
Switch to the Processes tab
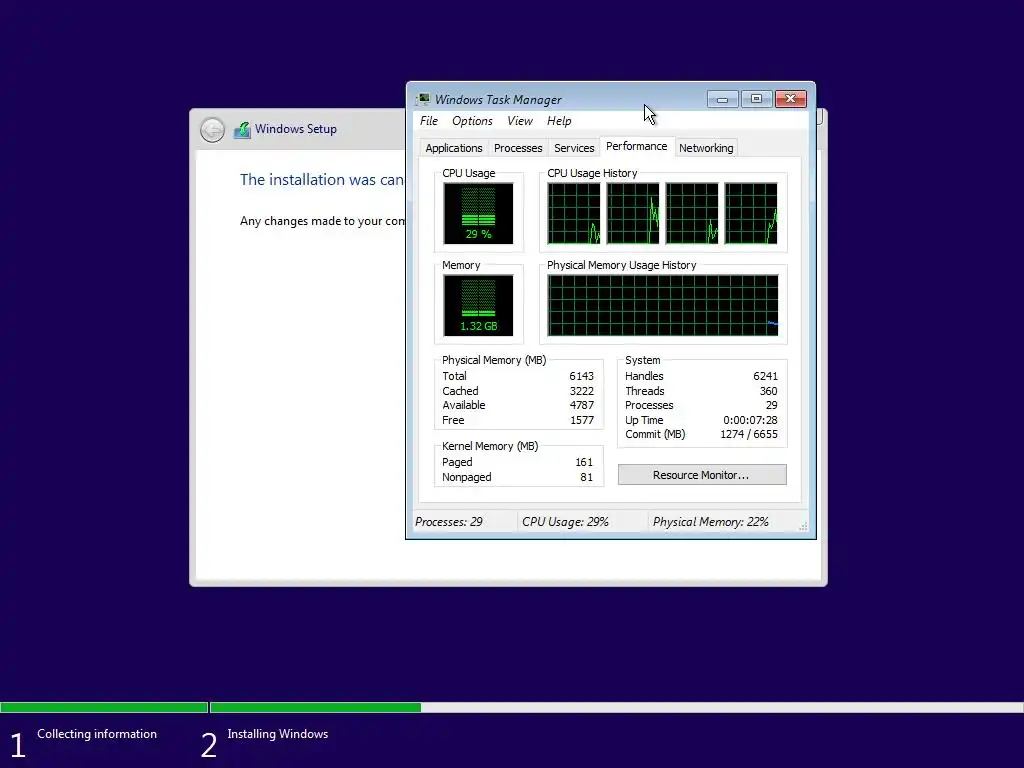pyautogui.click(x=518, y=148)
